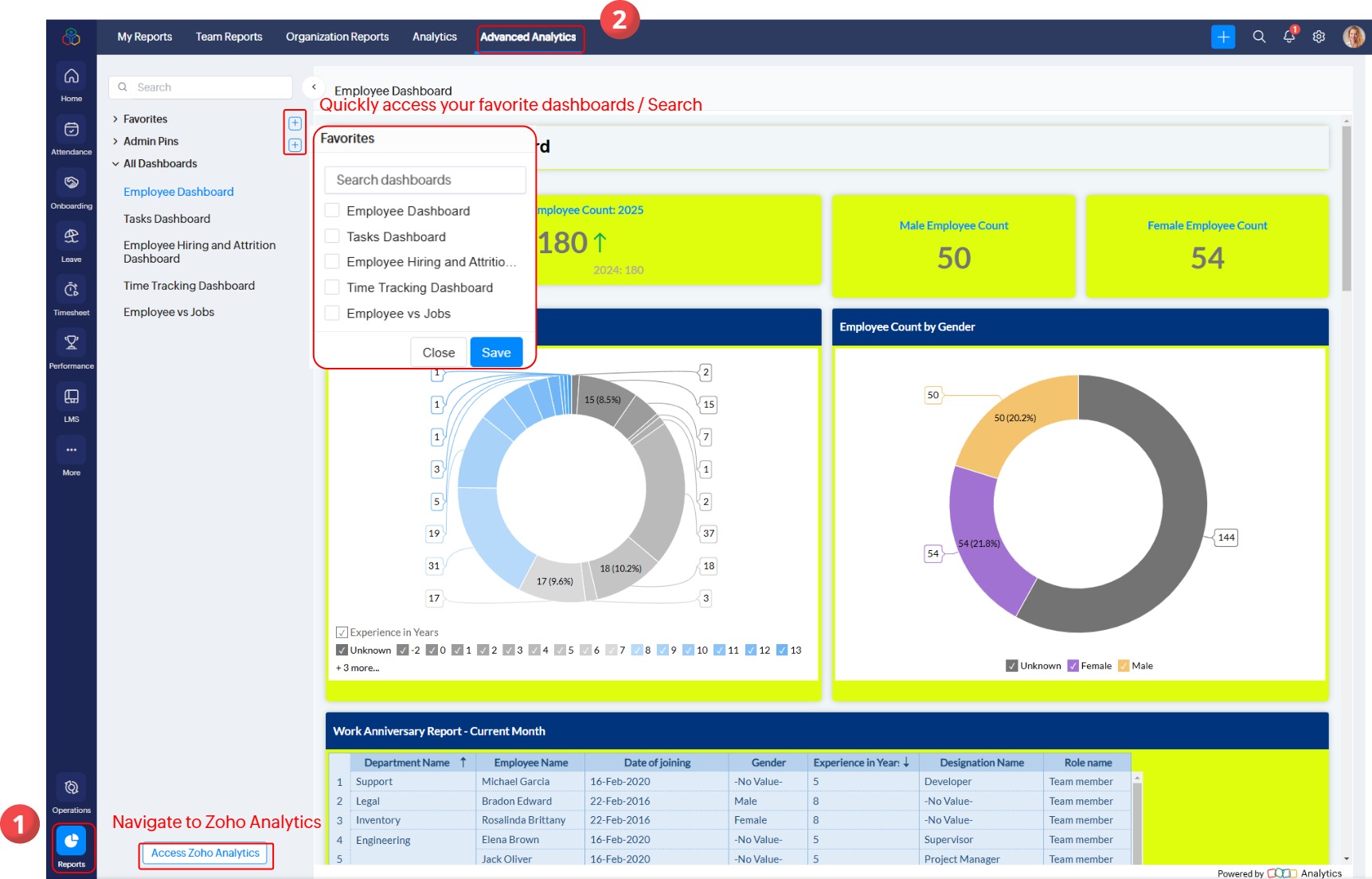Image resolution: width=1372 pixels, height=879 pixels.
Task: Open settings gear in top bar
Action: click(x=1319, y=37)
